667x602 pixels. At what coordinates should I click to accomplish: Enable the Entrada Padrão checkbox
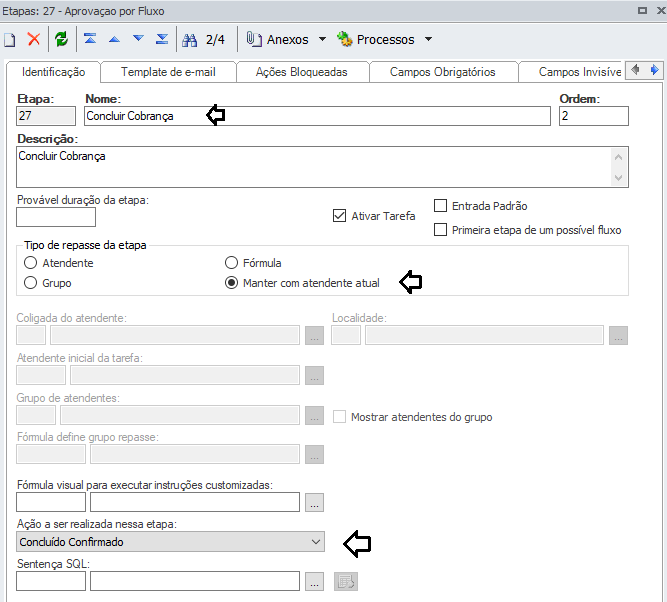click(441, 206)
